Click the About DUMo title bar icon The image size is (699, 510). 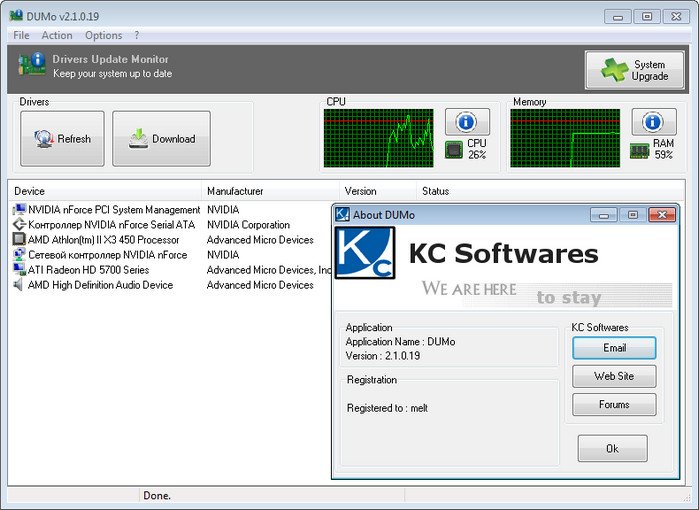[342, 214]
